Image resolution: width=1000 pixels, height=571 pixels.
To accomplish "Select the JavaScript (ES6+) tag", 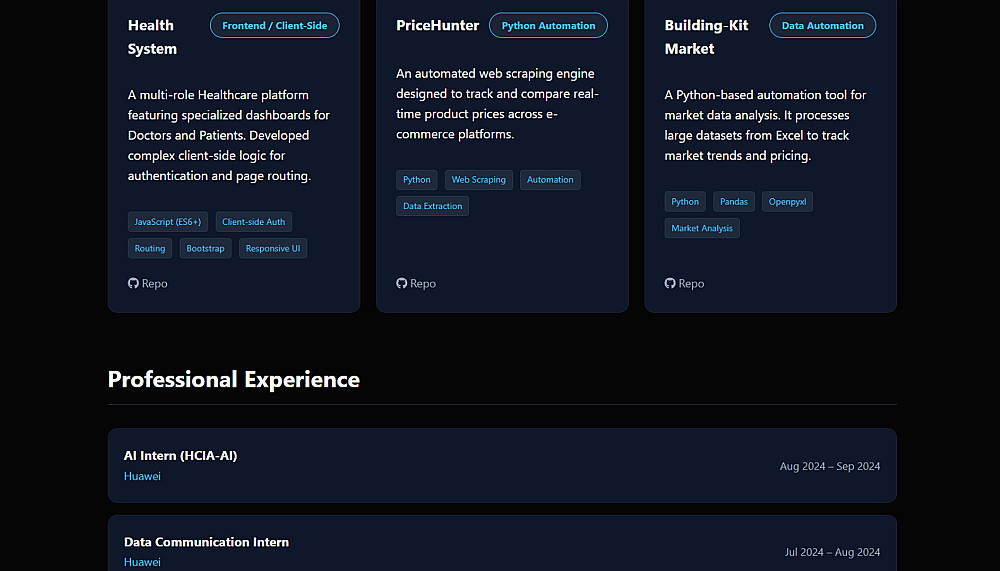I will coord(168,222).
